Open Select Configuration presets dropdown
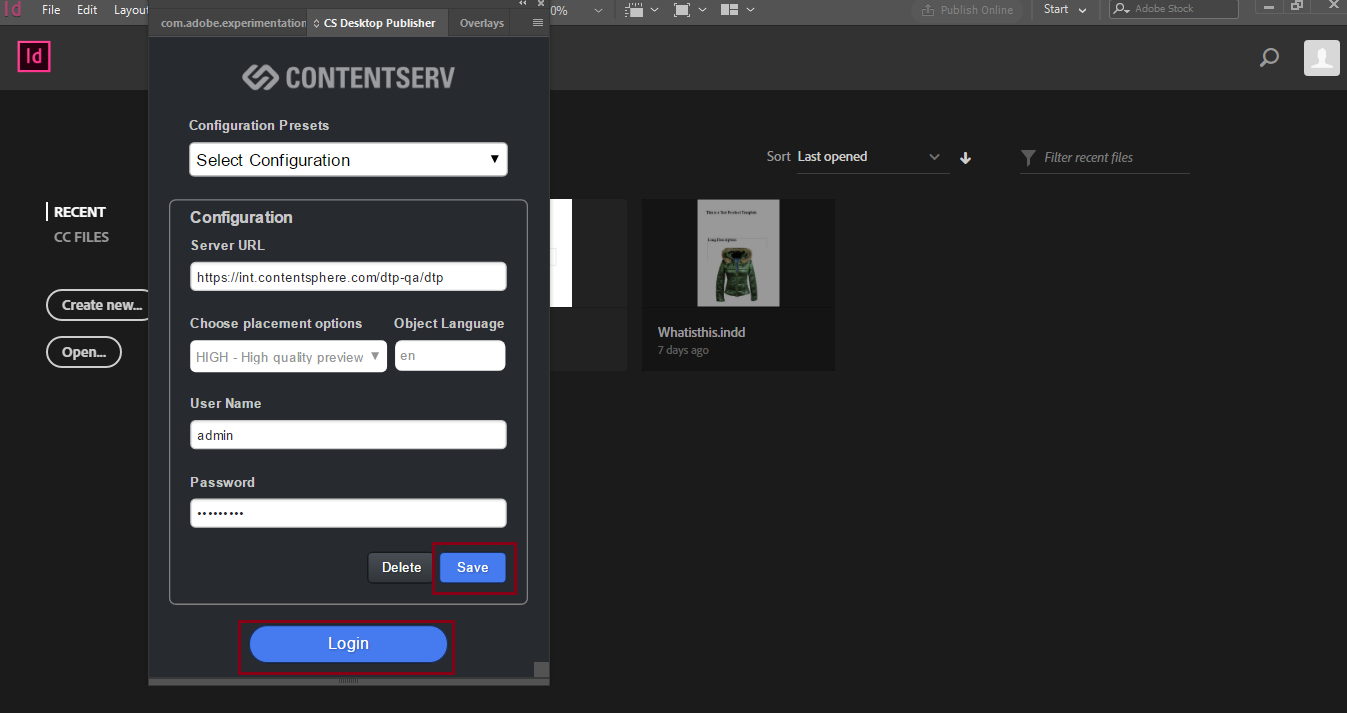The width and height of the screenshot is (1347, 713). point(348,160)
